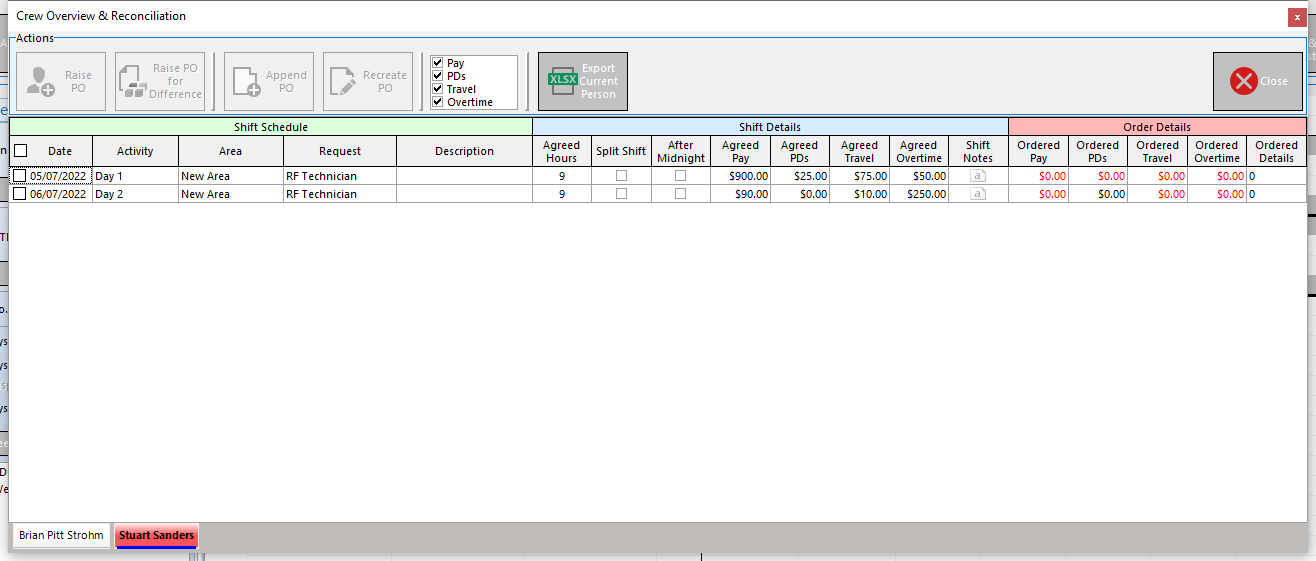
Task: Toggle the PDs checkbox
Action: [438, 76]
